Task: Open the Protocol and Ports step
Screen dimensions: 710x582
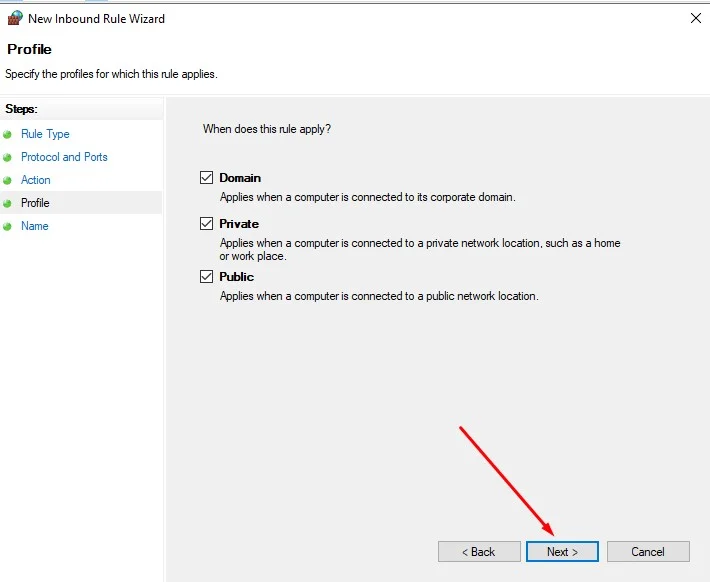Action: coord(64,157)
